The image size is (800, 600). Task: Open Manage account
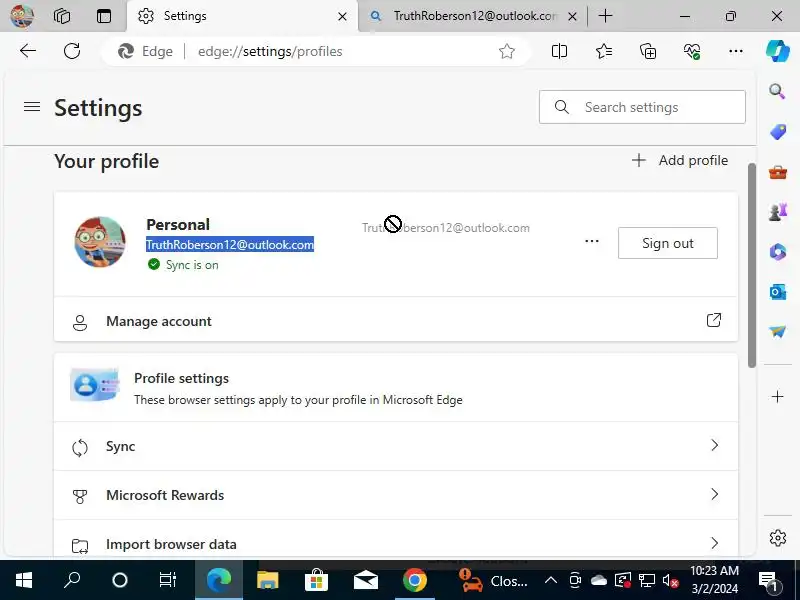click(x=396, y=321)
